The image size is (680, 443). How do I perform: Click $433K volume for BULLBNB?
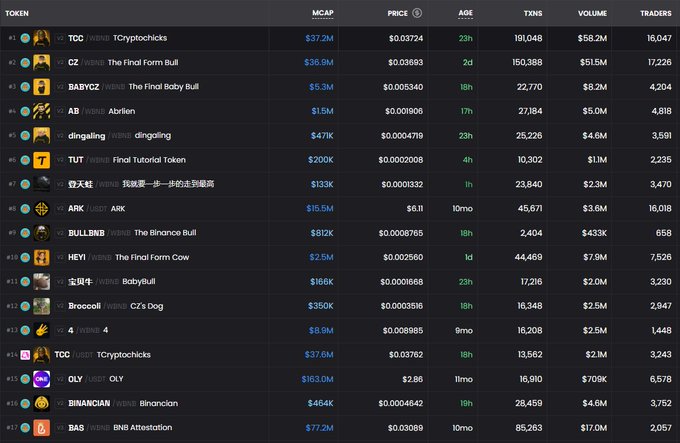tap(594, 233)
